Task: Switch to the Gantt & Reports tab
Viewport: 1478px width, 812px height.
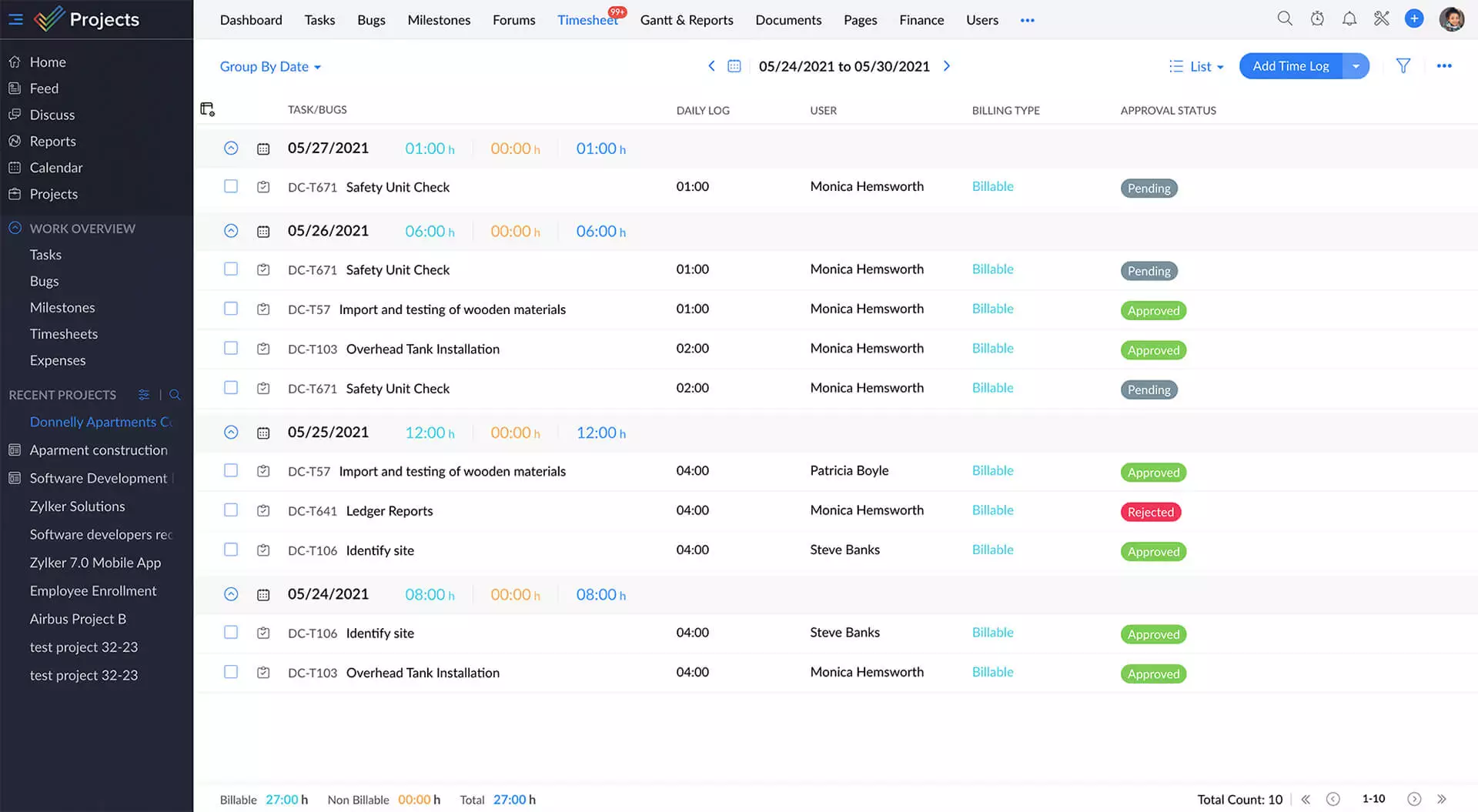Action: (686, 20)
